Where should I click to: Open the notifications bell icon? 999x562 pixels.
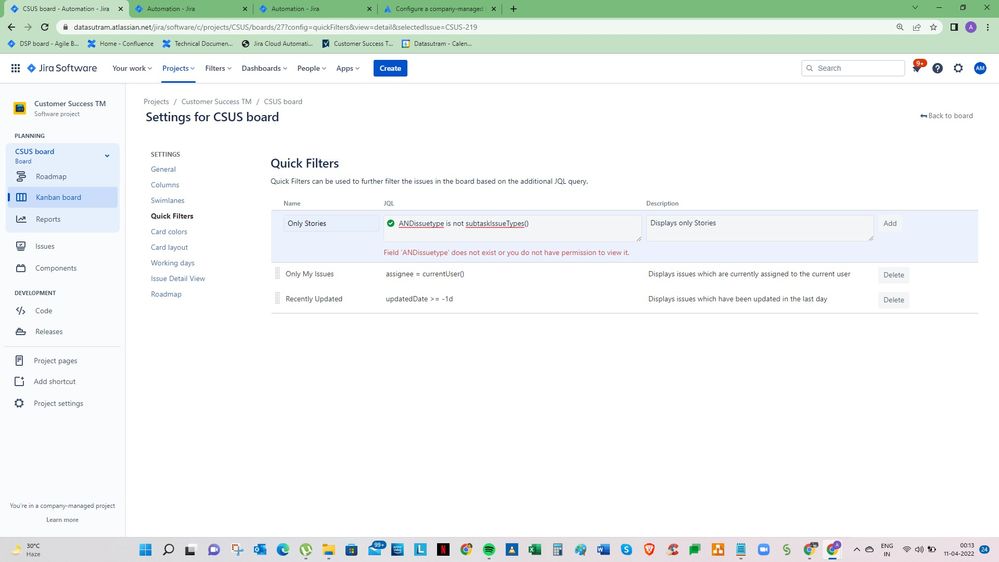point(917,68)
